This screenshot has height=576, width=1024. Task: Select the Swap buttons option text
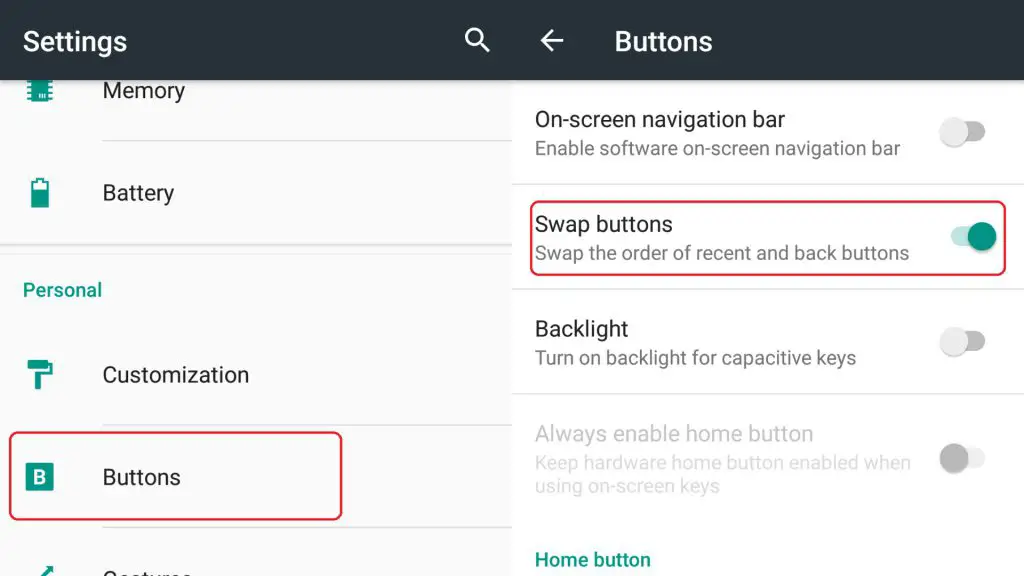pos(603,224)
